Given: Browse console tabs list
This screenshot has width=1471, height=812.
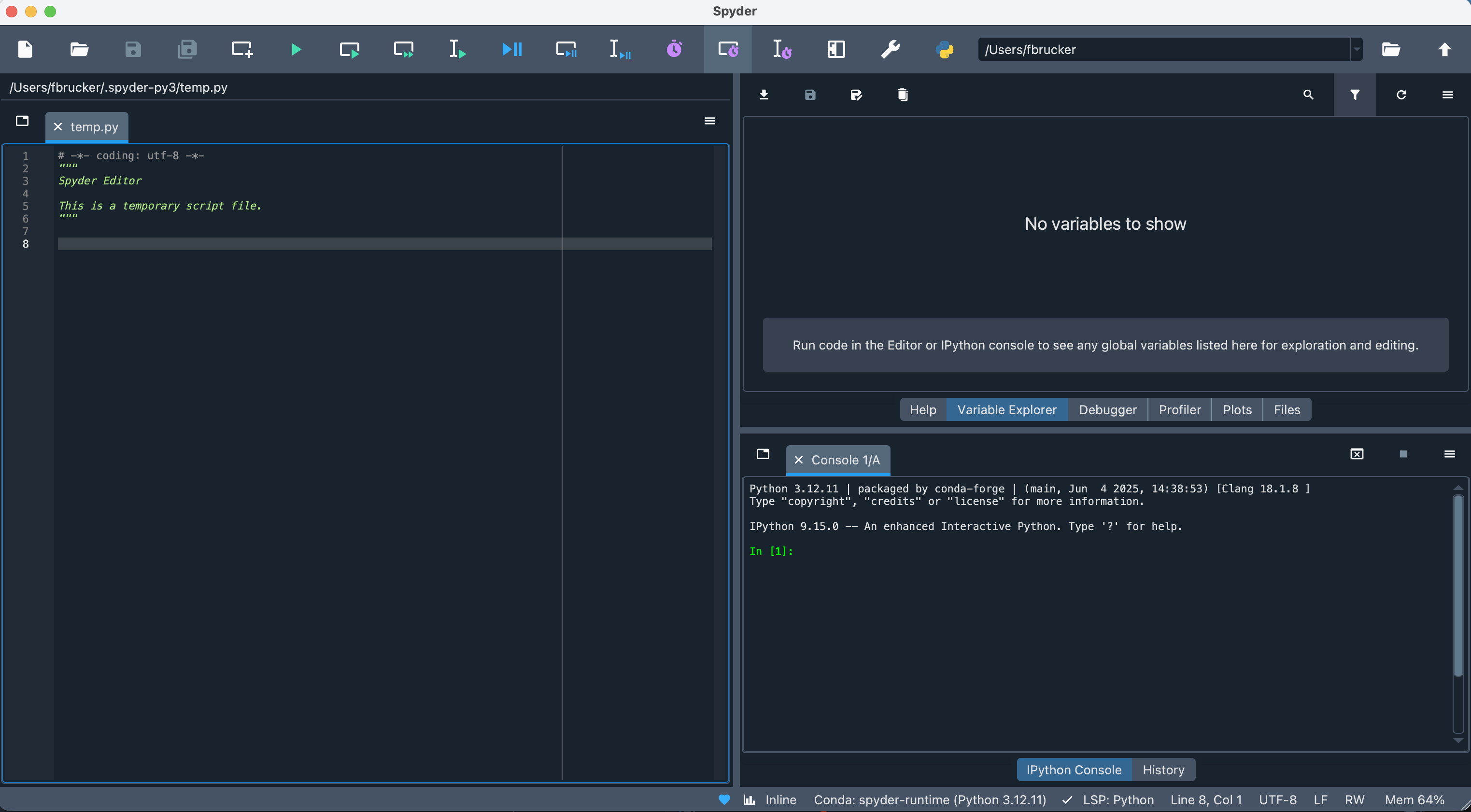Looking at the screenshot, I should coord(763,454).
